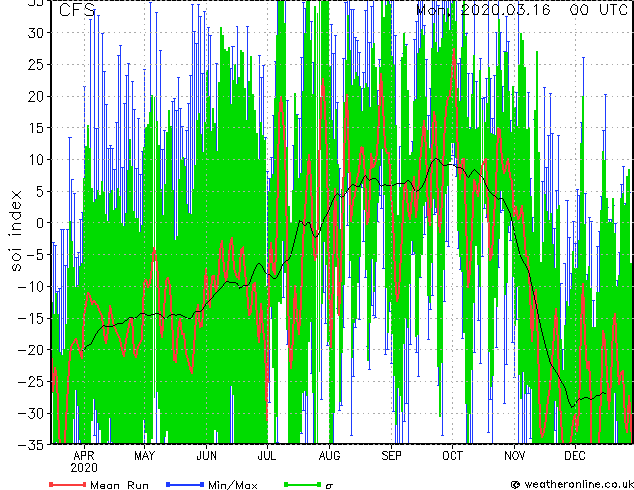Click the CFS model title text
Screen dimensions: 634x490
click(77, 10)
